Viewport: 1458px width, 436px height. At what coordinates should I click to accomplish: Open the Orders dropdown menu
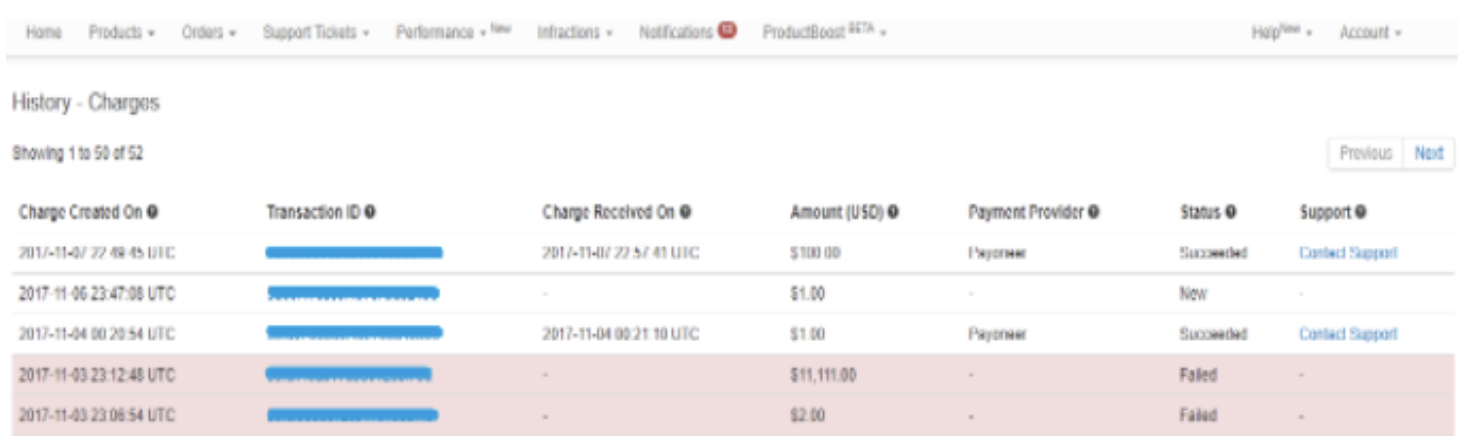pos(208,33)
